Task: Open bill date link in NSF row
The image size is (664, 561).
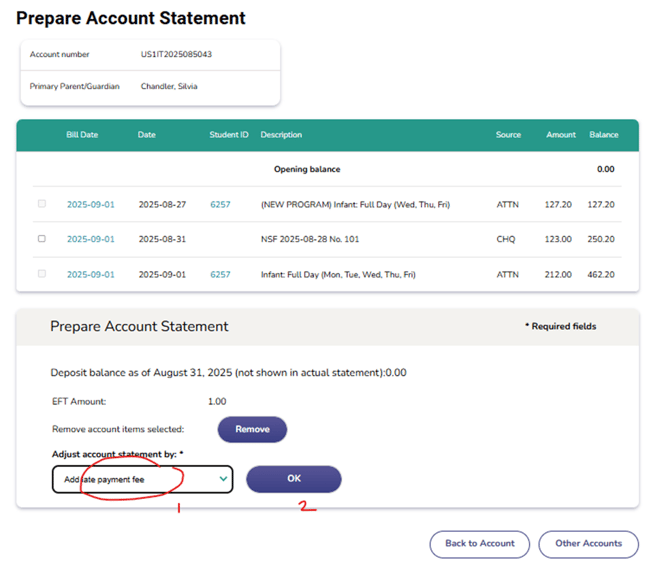Action: pyautogui.click(x=90, y=240)
